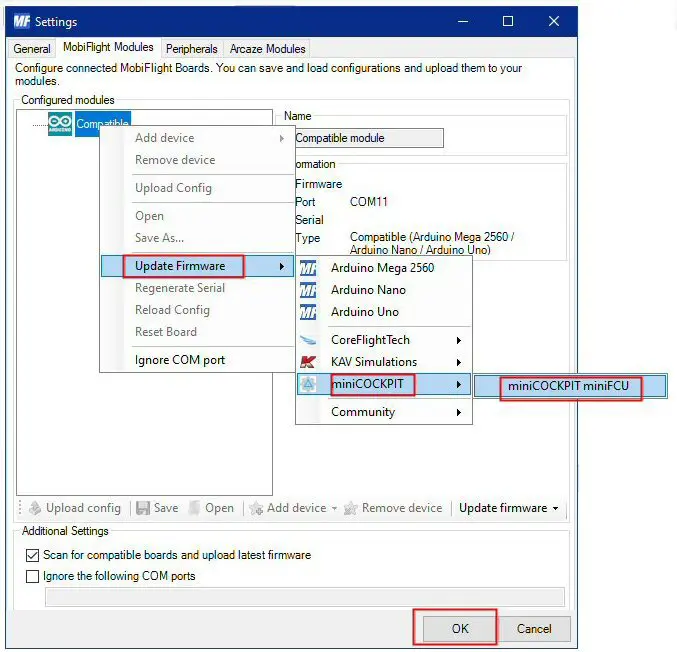
Task: Click the toolbar grip handle
Action: point(20,508)
